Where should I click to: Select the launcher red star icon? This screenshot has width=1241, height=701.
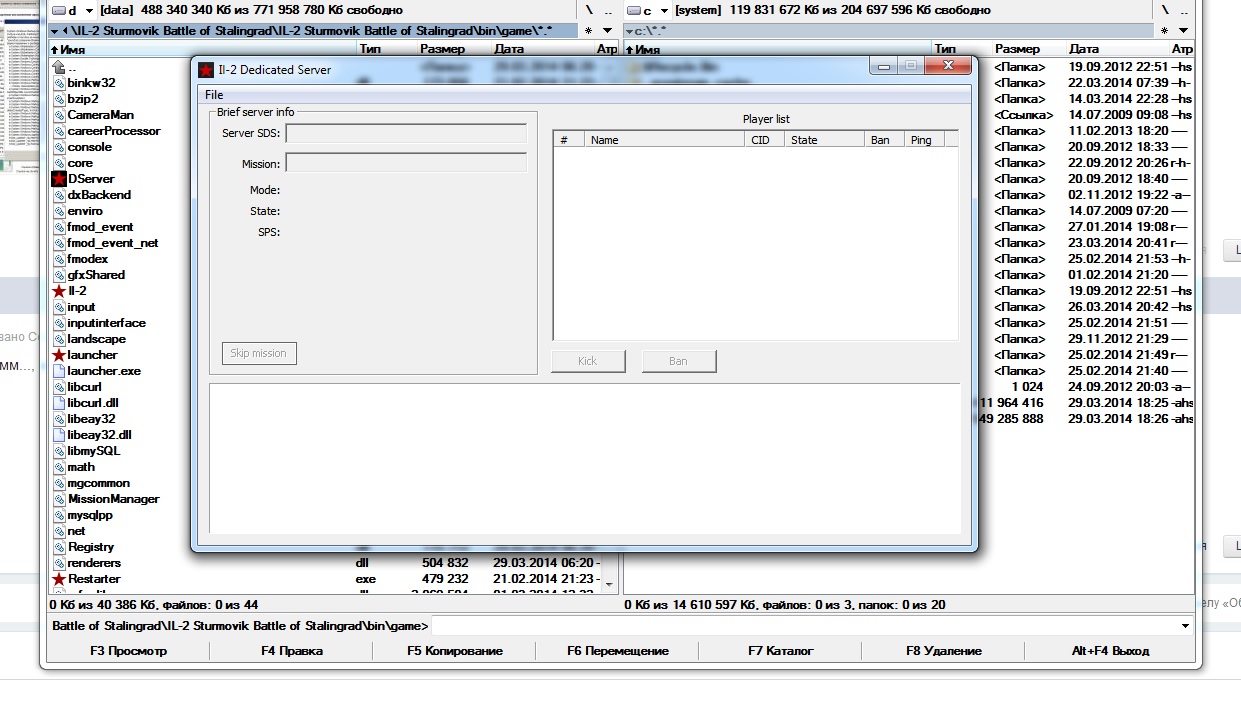click(x=59, y=355)
